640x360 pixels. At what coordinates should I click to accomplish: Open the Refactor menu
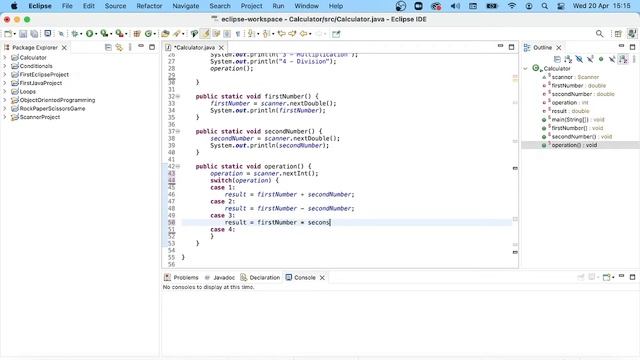pyautogui.click(x=149, y=6)
